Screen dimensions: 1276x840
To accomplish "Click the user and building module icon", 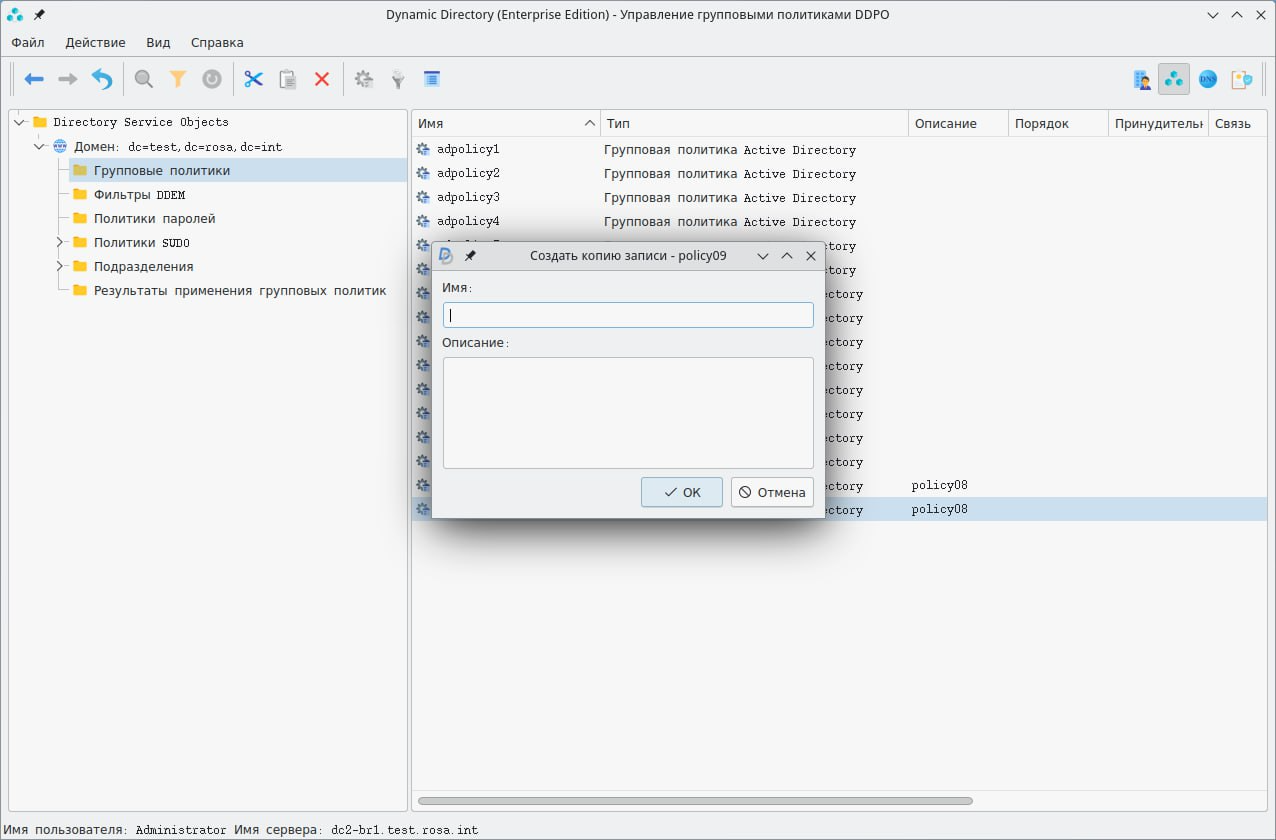I will [1141, 79].
